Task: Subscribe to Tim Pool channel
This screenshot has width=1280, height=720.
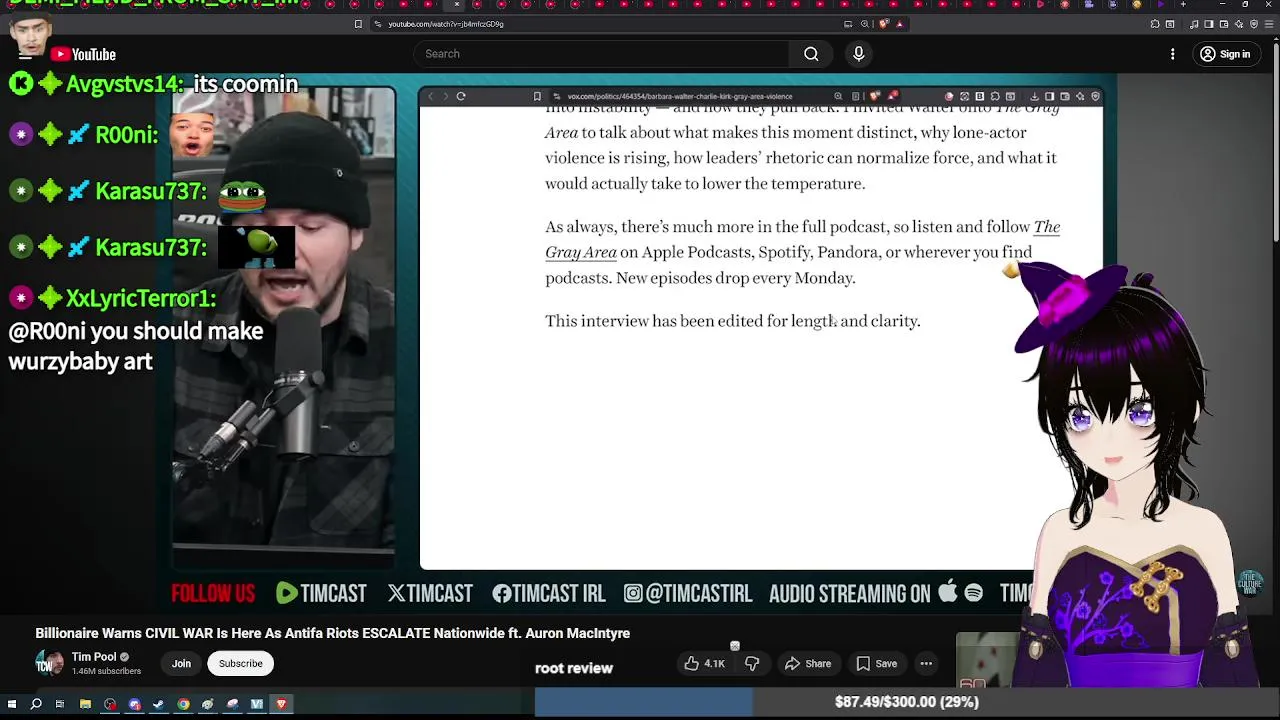Action: pos(240,663)
